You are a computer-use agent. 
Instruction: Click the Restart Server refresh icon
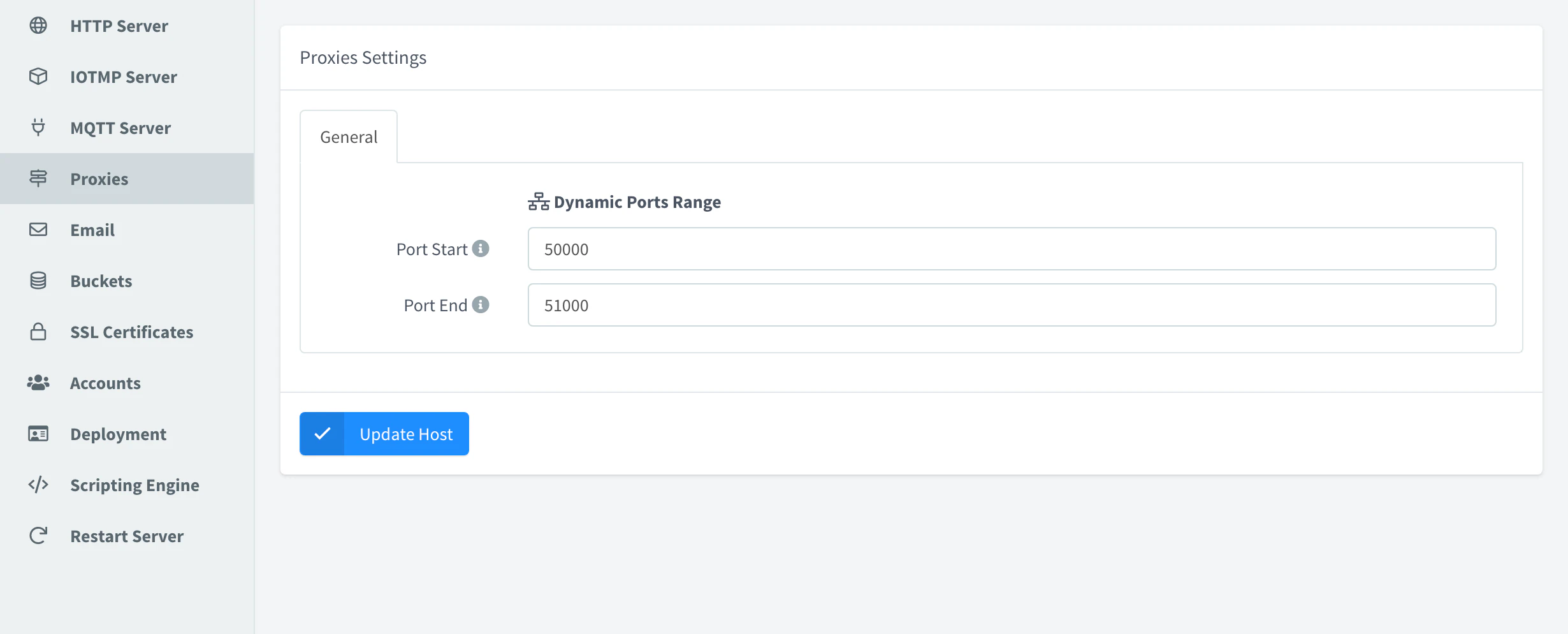(x=38, y=536)
